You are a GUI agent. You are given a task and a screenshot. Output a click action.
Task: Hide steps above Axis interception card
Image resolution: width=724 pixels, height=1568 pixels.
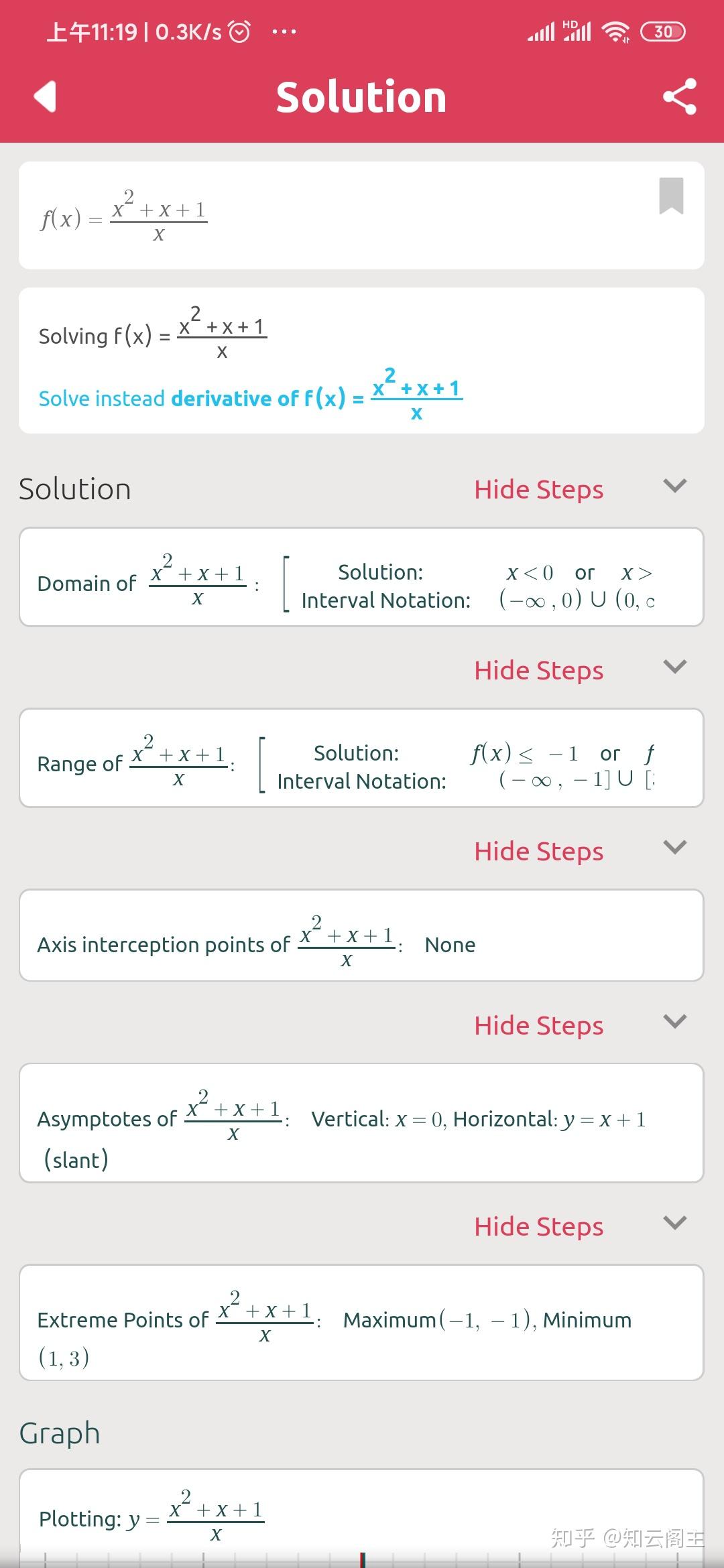pos(538,852)
